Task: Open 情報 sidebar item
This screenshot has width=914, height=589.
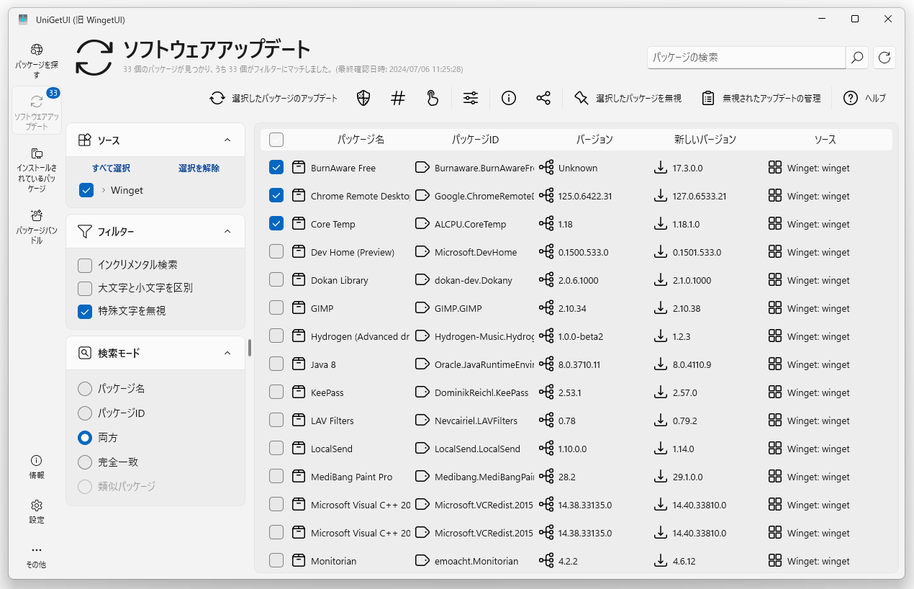Action: coord(36,467)
